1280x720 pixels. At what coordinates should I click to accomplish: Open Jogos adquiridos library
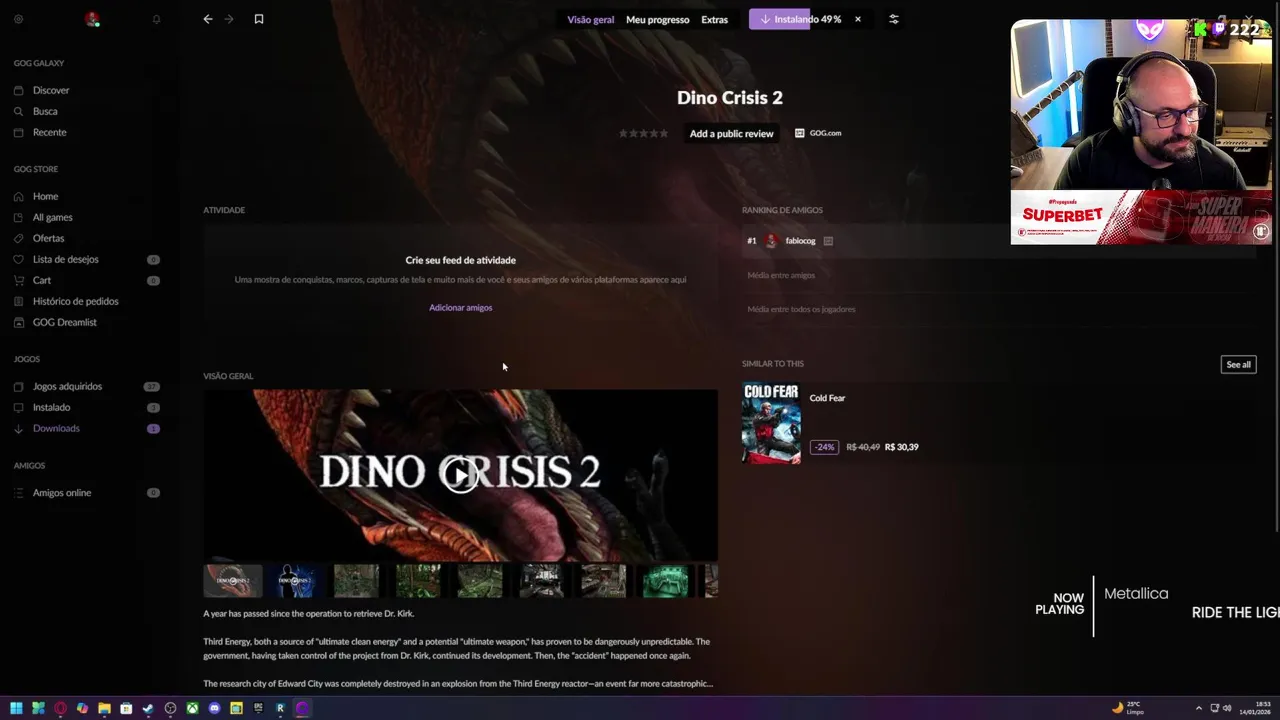click(67, 386)
